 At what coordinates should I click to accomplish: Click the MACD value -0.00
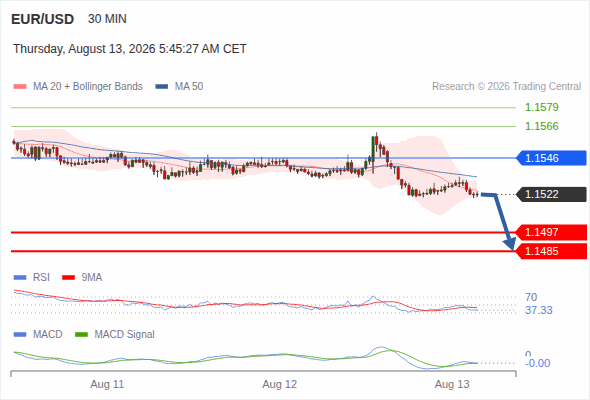click(x=538, y=363)
